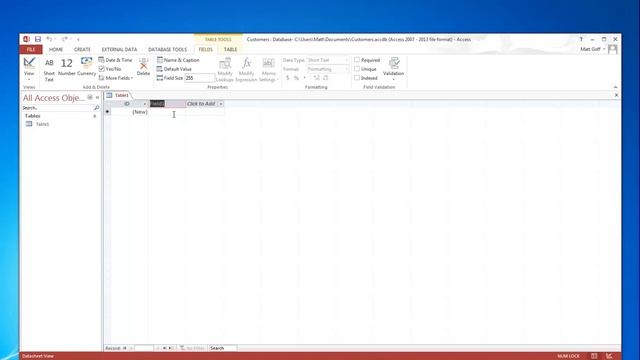Switch to the TABLE ribbon tab
Viewport: 640px width, 360px height.
(230, 49)
